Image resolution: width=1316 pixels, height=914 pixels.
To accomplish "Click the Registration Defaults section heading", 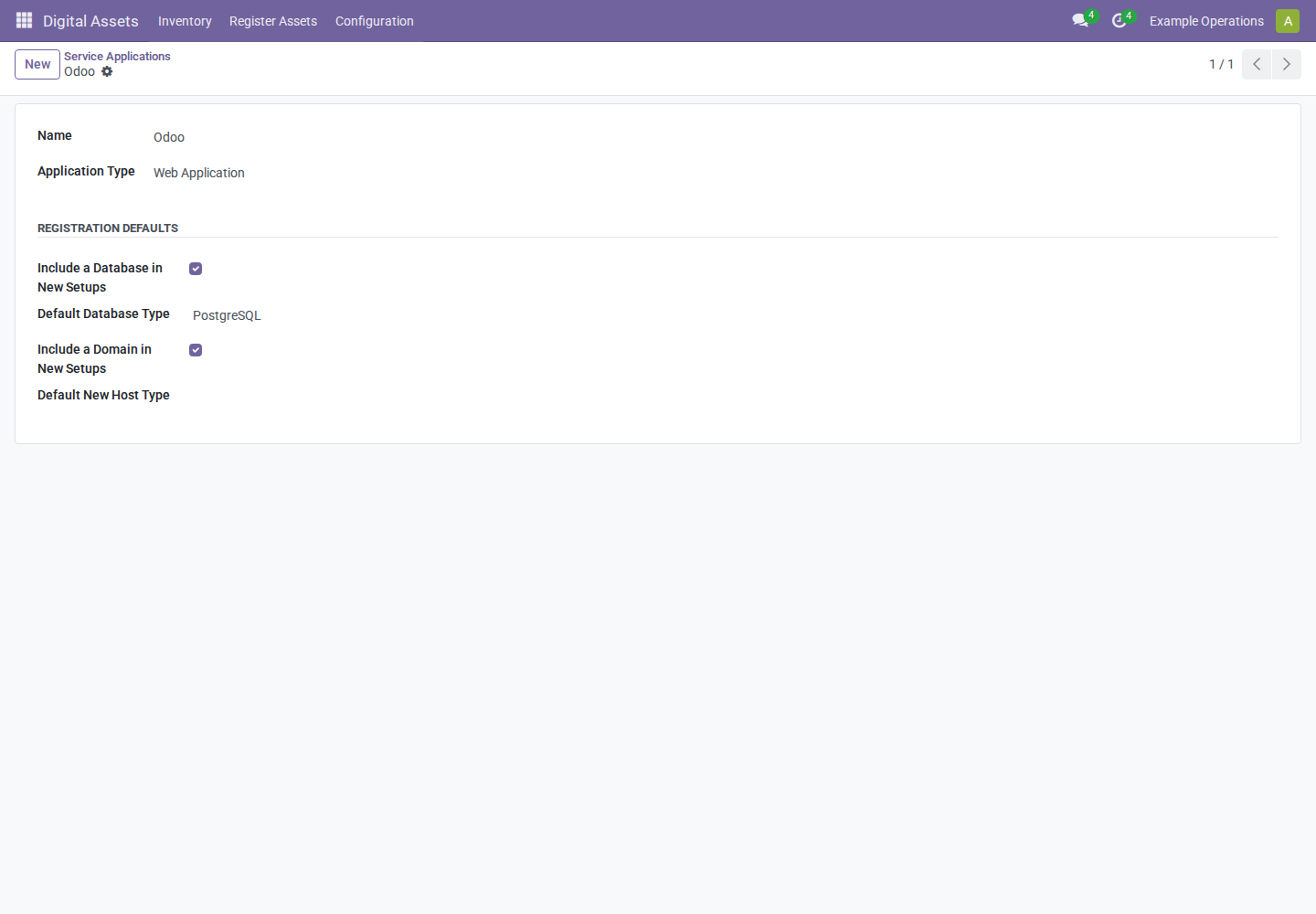I will coord(108,228).
